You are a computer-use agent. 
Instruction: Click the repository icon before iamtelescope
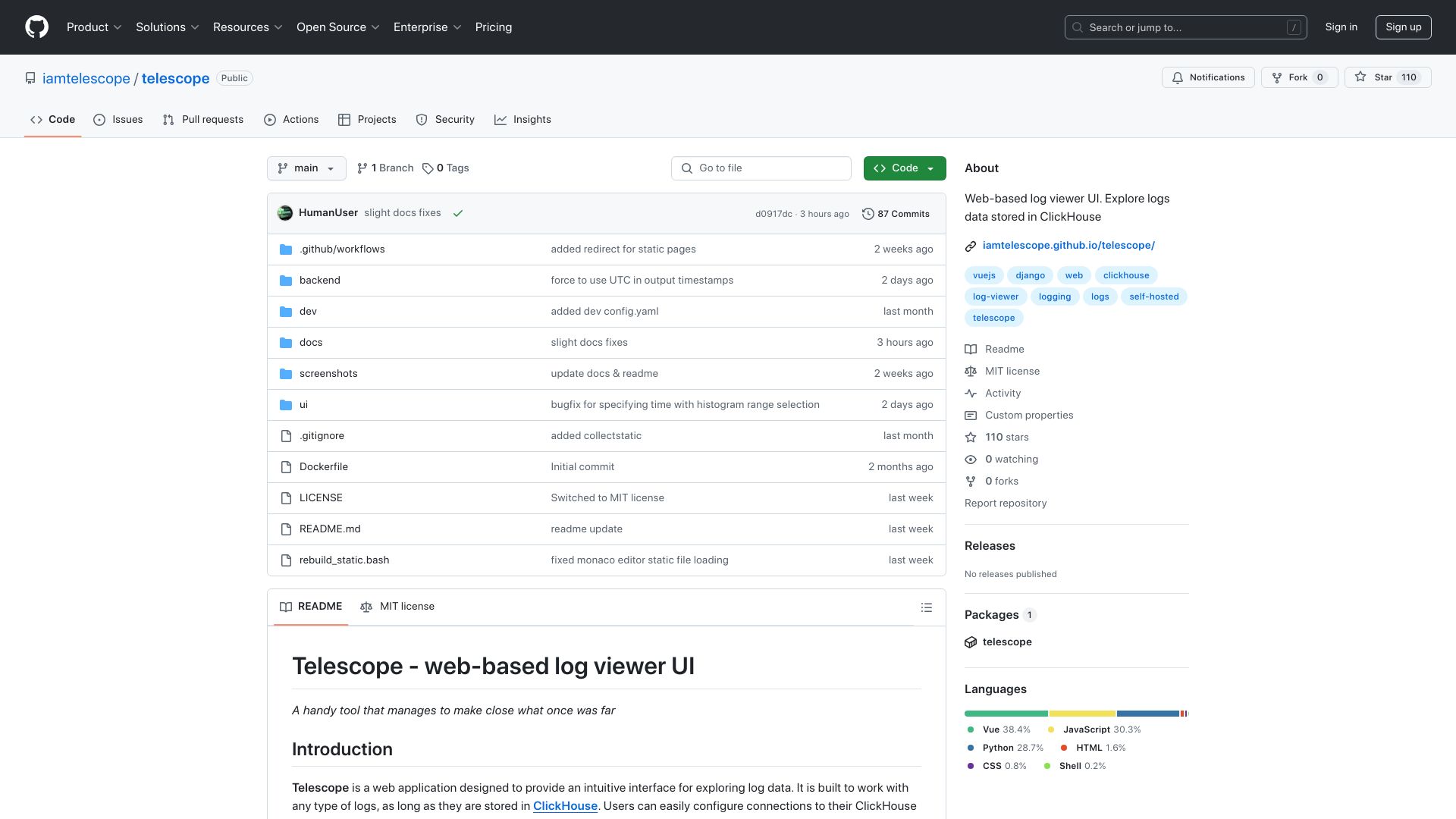30,78
